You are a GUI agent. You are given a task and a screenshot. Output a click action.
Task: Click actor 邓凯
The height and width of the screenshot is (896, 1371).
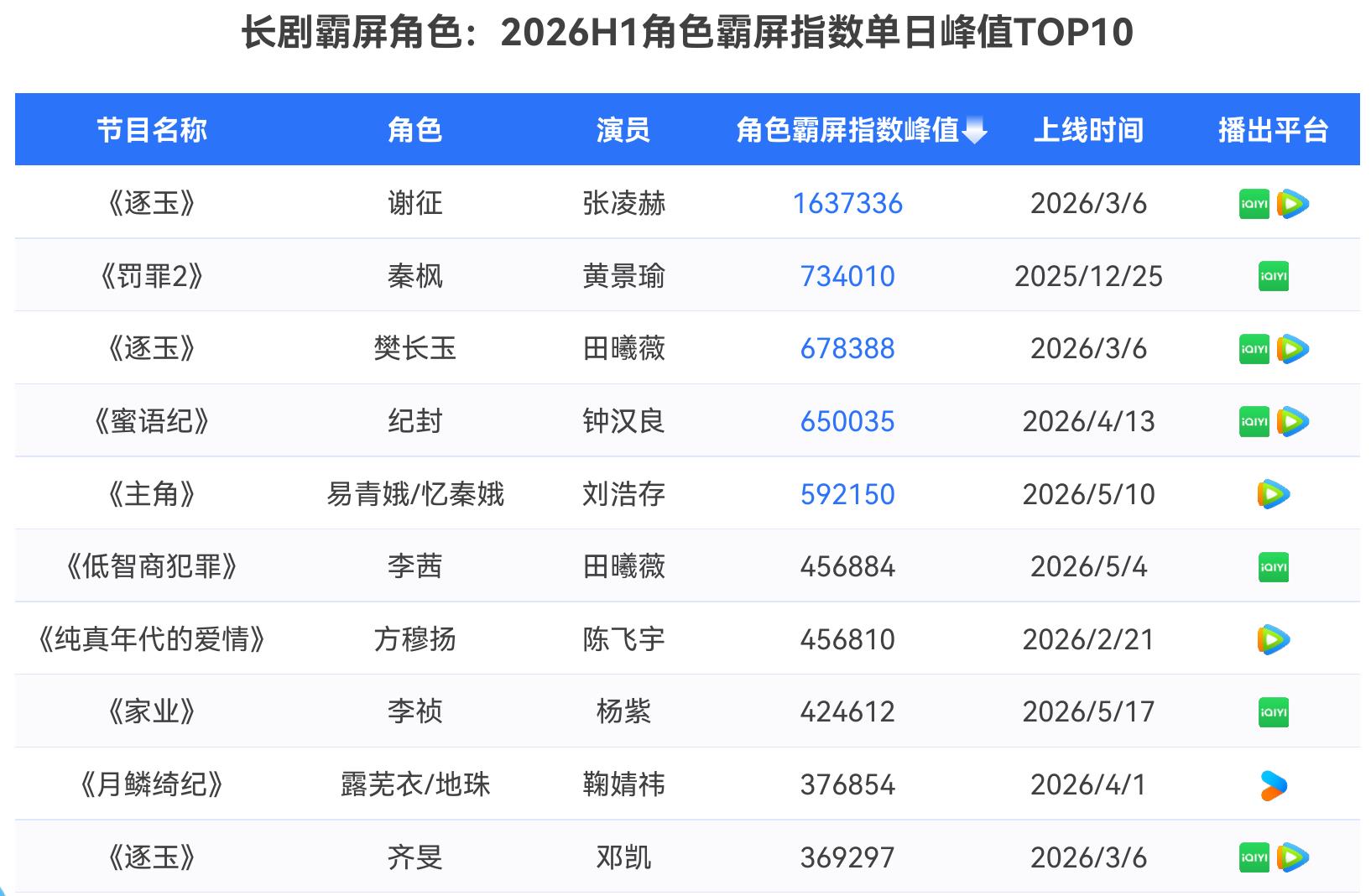click(x=623, y=857)
